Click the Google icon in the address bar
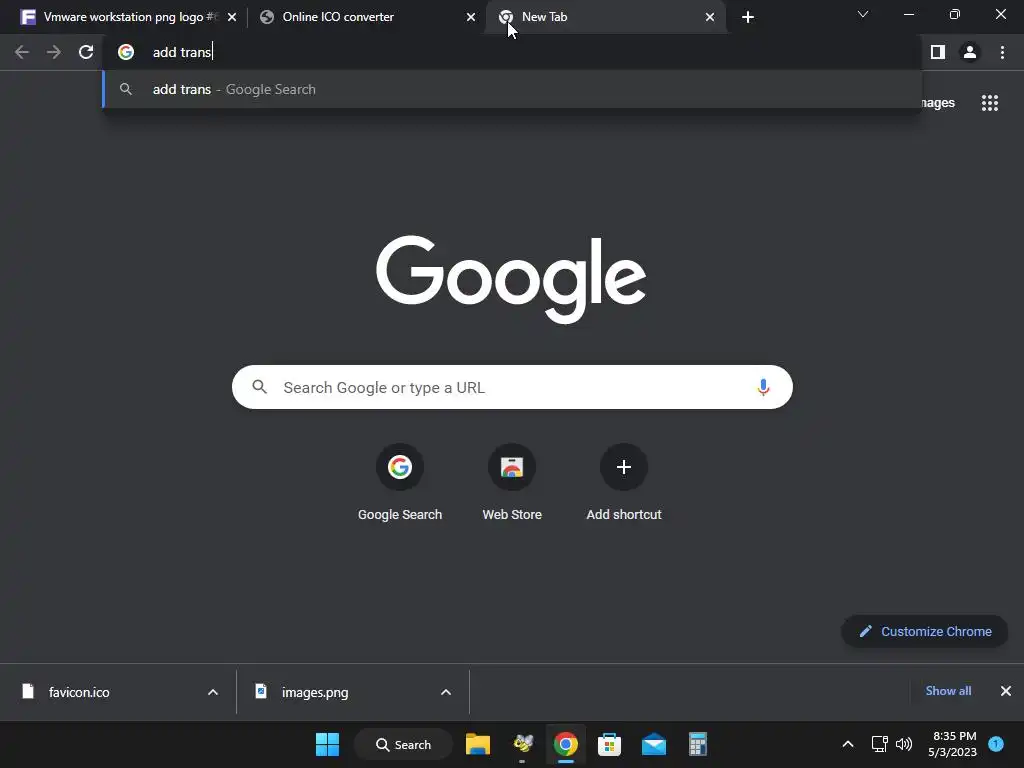Image resolution: width=1024 pixels, height=768 pixels. pyautogui.click(x=126, y=52)
